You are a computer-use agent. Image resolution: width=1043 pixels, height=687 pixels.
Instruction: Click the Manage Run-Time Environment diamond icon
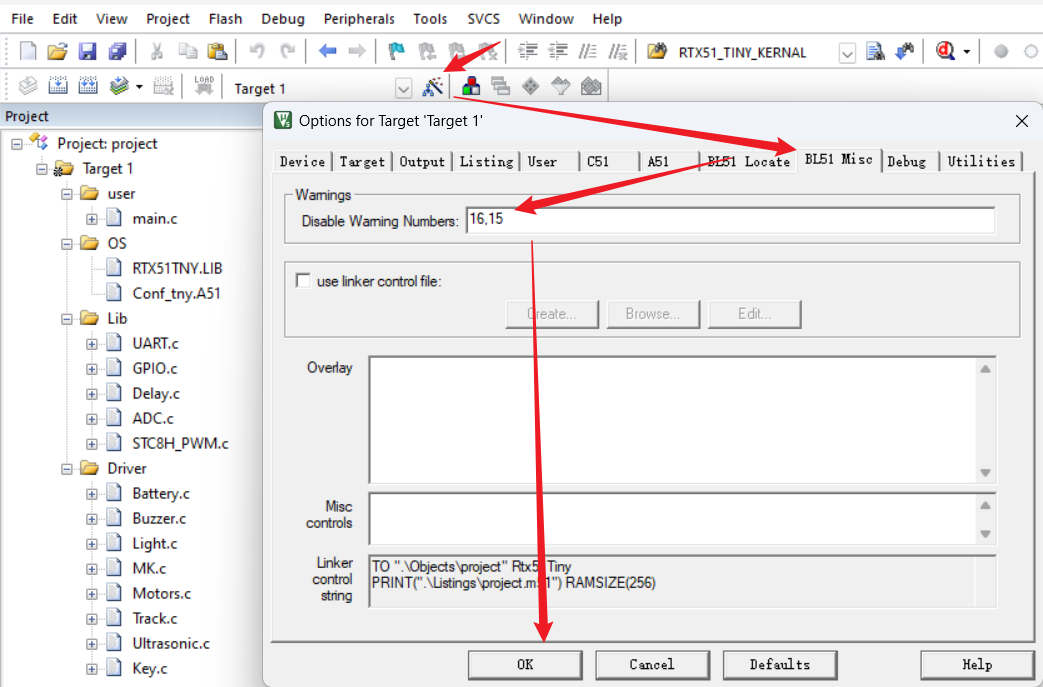point(530,86)
